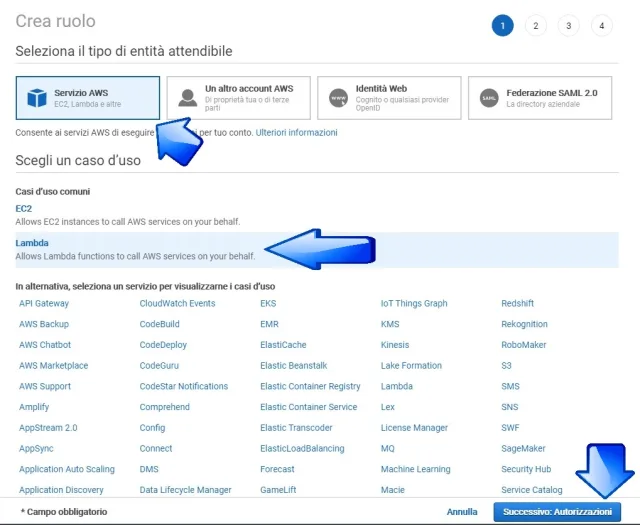
Task: Select the Application Discovery service
Action: [x=61, y=490]
